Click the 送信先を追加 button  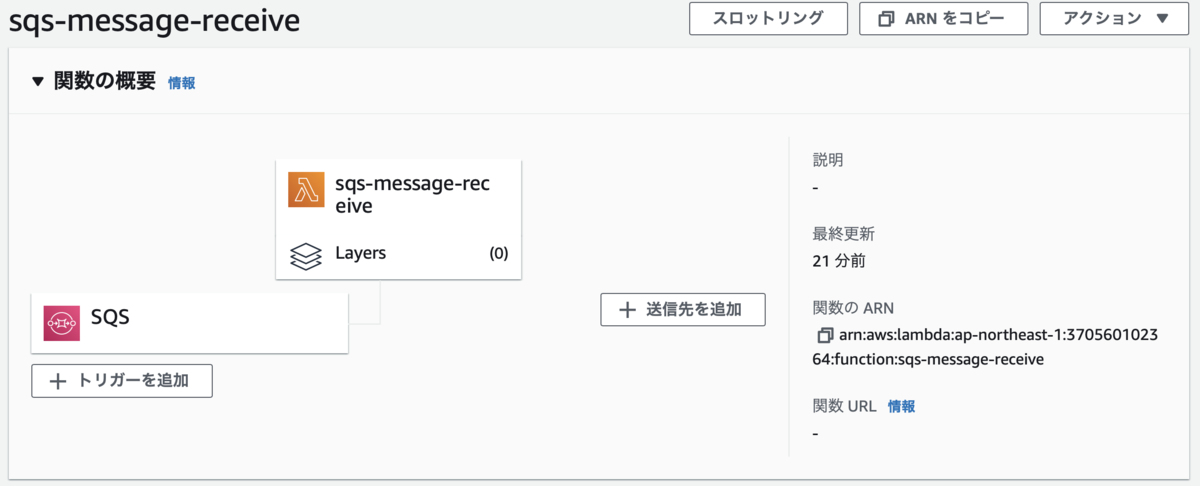point(683,310)
